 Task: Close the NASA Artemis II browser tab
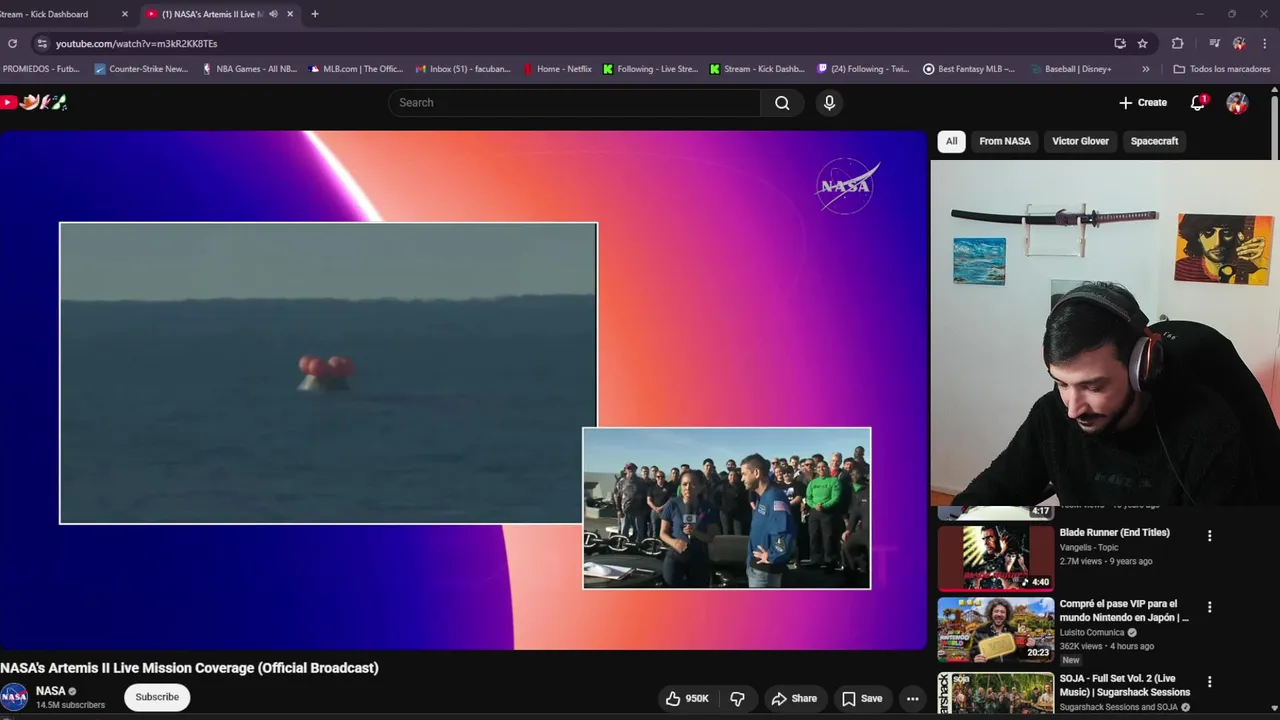pos(290,14)
